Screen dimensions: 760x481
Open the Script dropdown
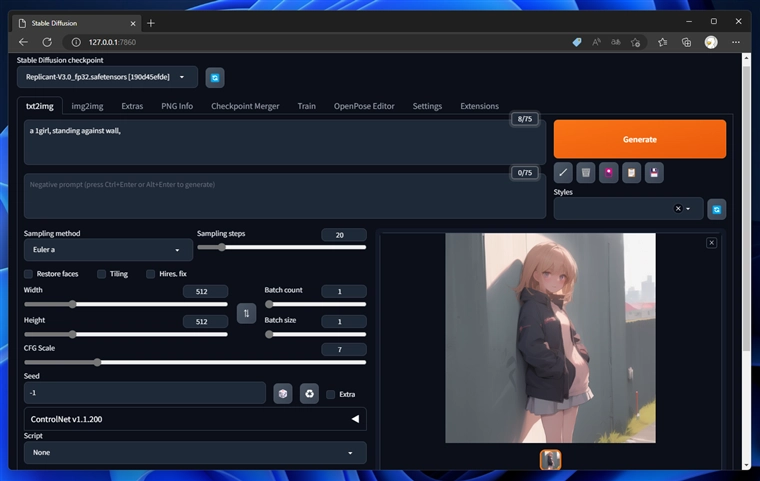195,452
